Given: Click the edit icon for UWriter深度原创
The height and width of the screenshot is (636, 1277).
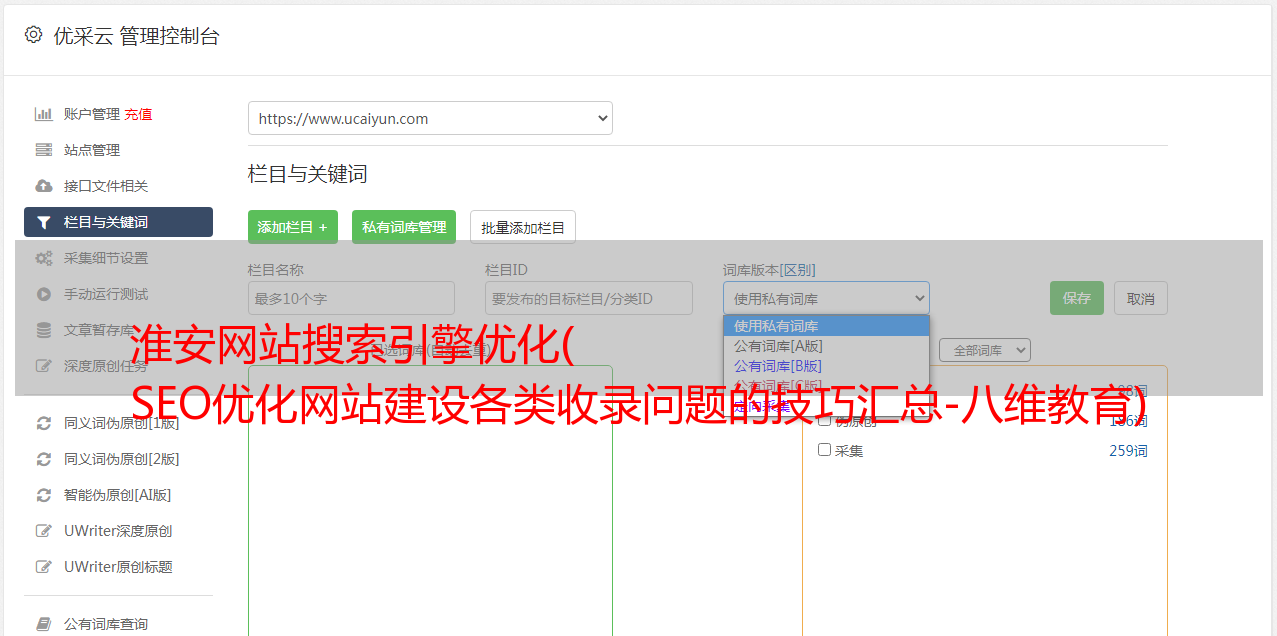Looking at the screenshot, I should [43, 531].
